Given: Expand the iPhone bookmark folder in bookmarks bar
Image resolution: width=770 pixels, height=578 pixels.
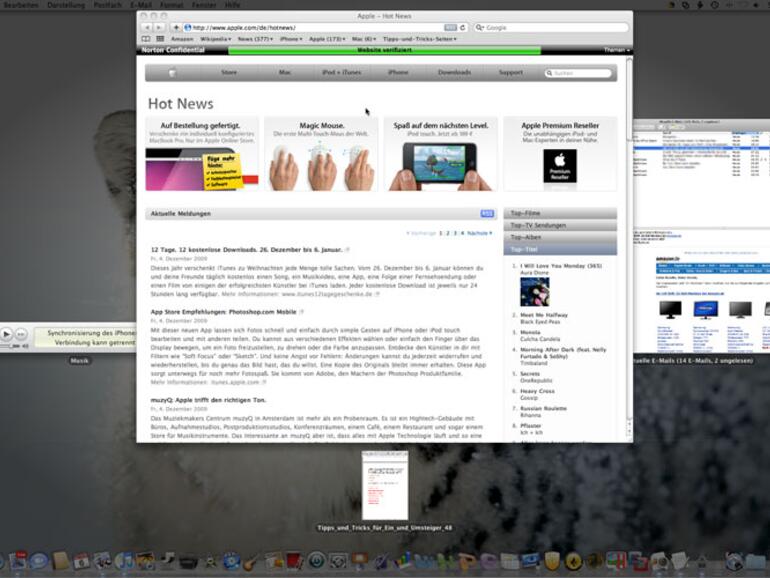Looking at the screenshot, I should (291, 39).
